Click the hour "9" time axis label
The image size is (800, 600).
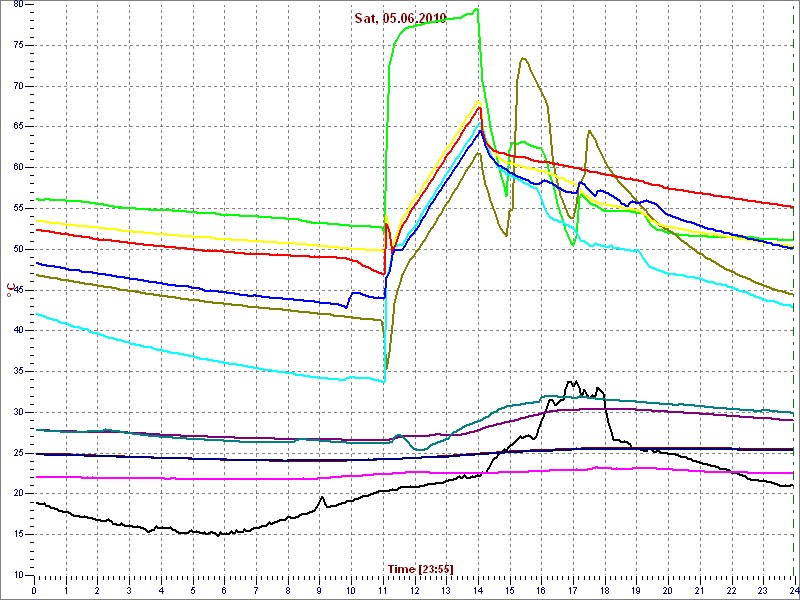[319, 590]
